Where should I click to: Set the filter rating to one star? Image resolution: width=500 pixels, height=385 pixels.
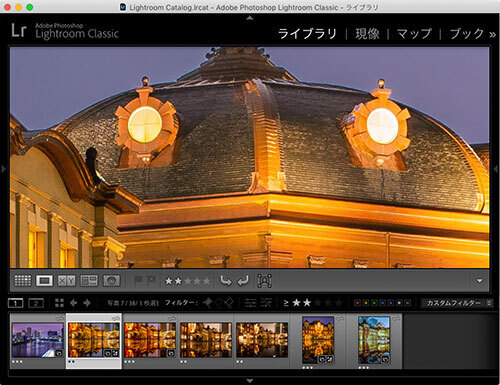[296, 303]
